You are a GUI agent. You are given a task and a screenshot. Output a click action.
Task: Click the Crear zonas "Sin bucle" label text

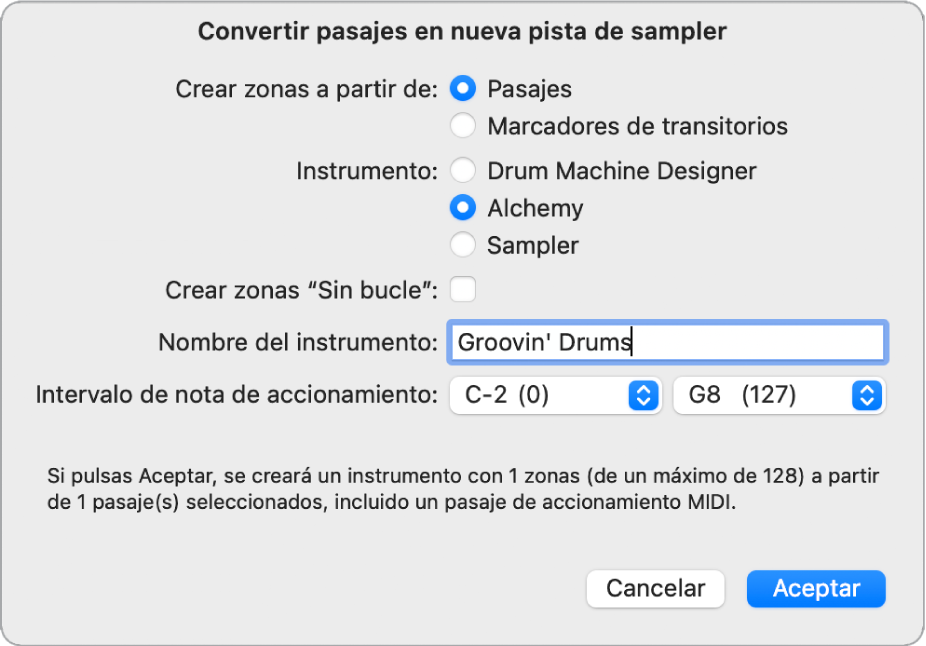[x=301, y=291]
